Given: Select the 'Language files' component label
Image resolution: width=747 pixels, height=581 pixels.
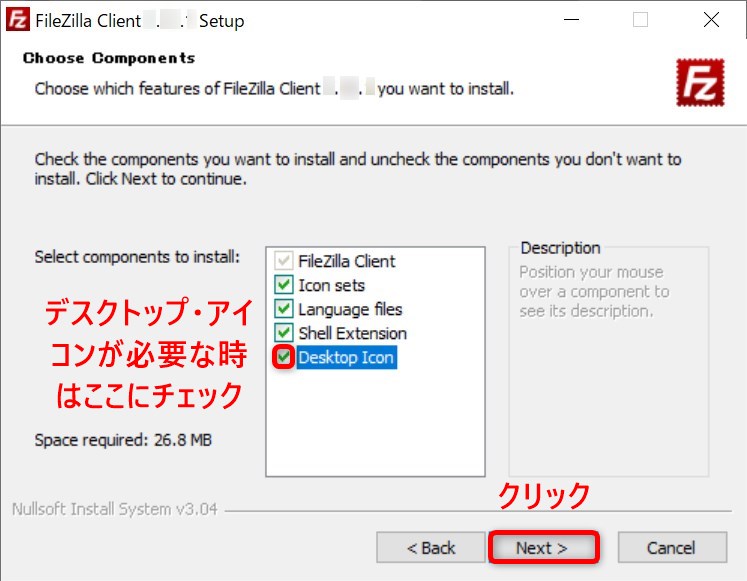Looking at the screenshot, I should [350, 310].
